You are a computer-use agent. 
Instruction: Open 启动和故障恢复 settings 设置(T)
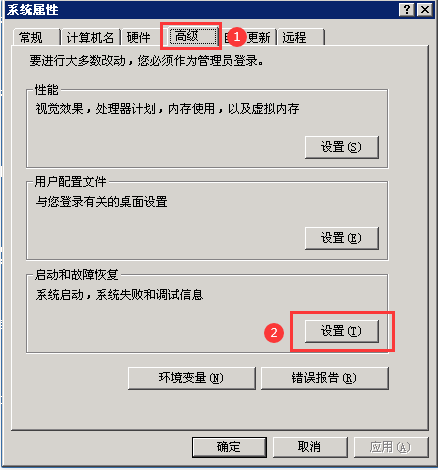[x=342, y=331]
